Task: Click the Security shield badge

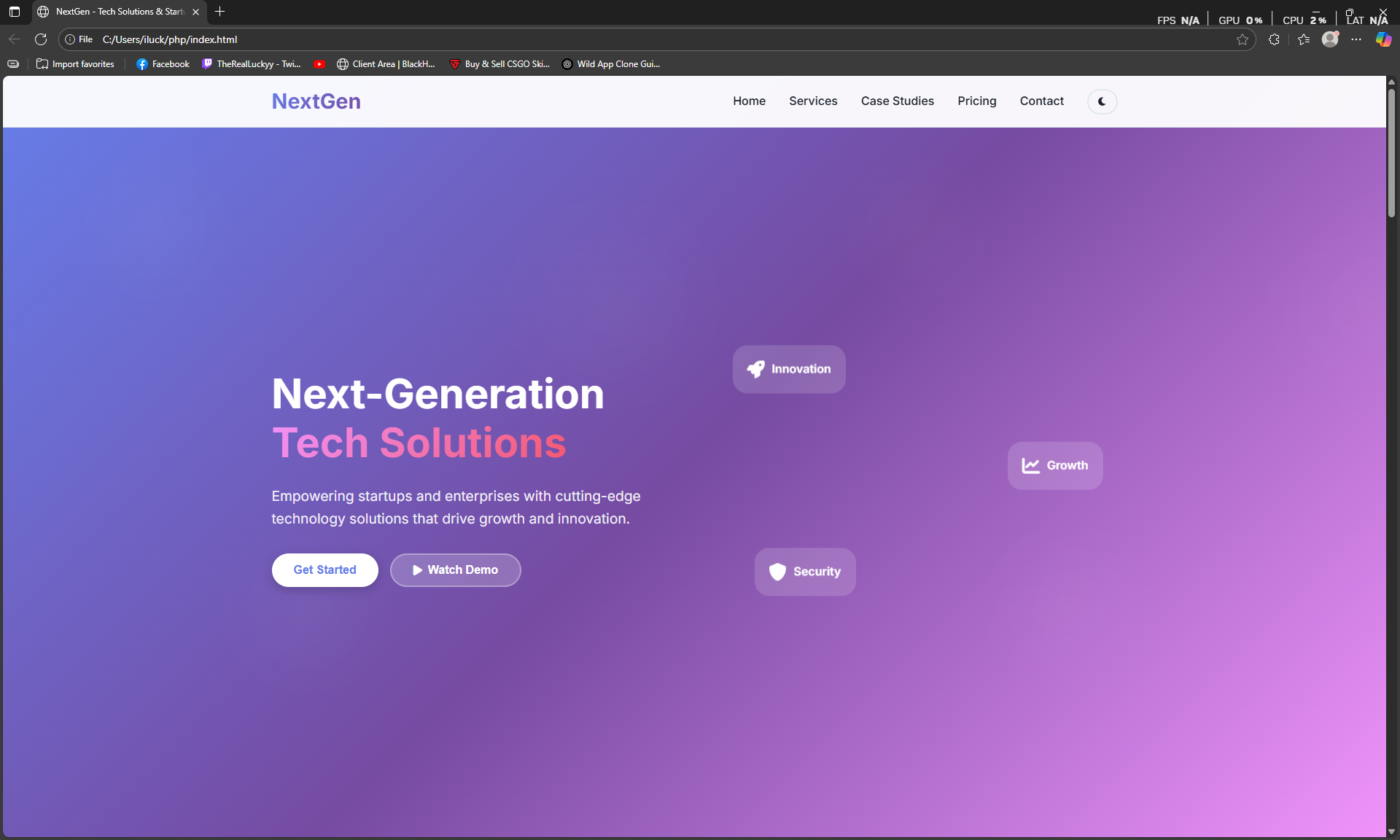Action: (804, 572)
